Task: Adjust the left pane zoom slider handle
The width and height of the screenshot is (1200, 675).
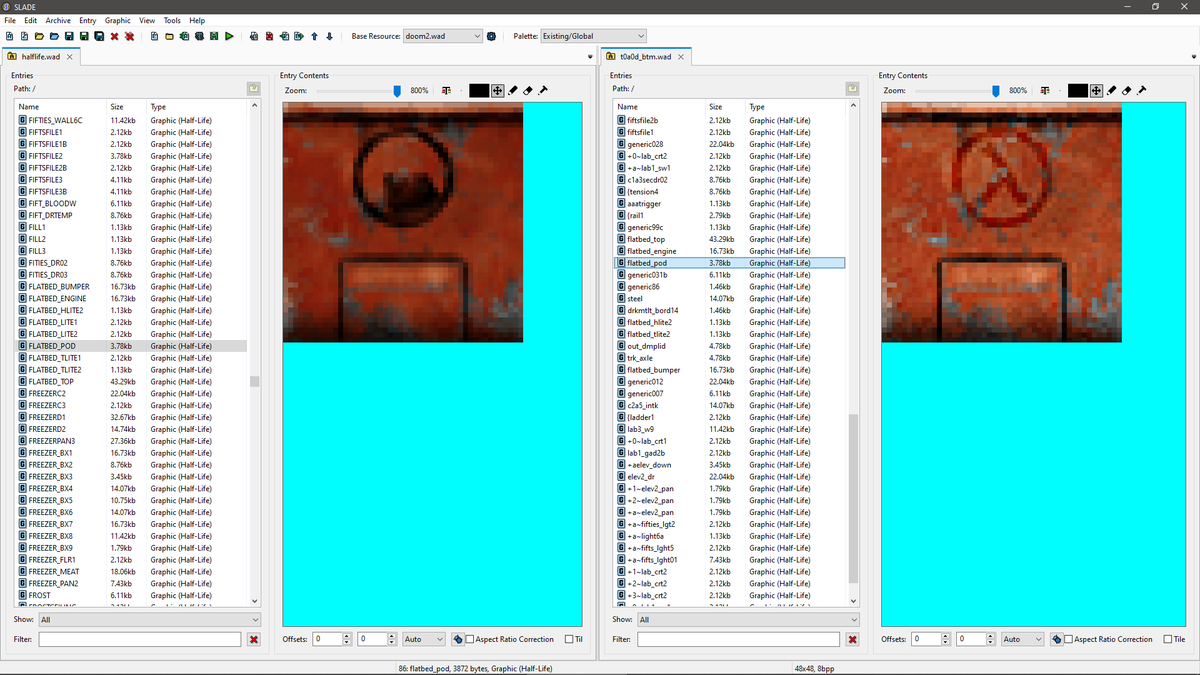Action: 397,90
